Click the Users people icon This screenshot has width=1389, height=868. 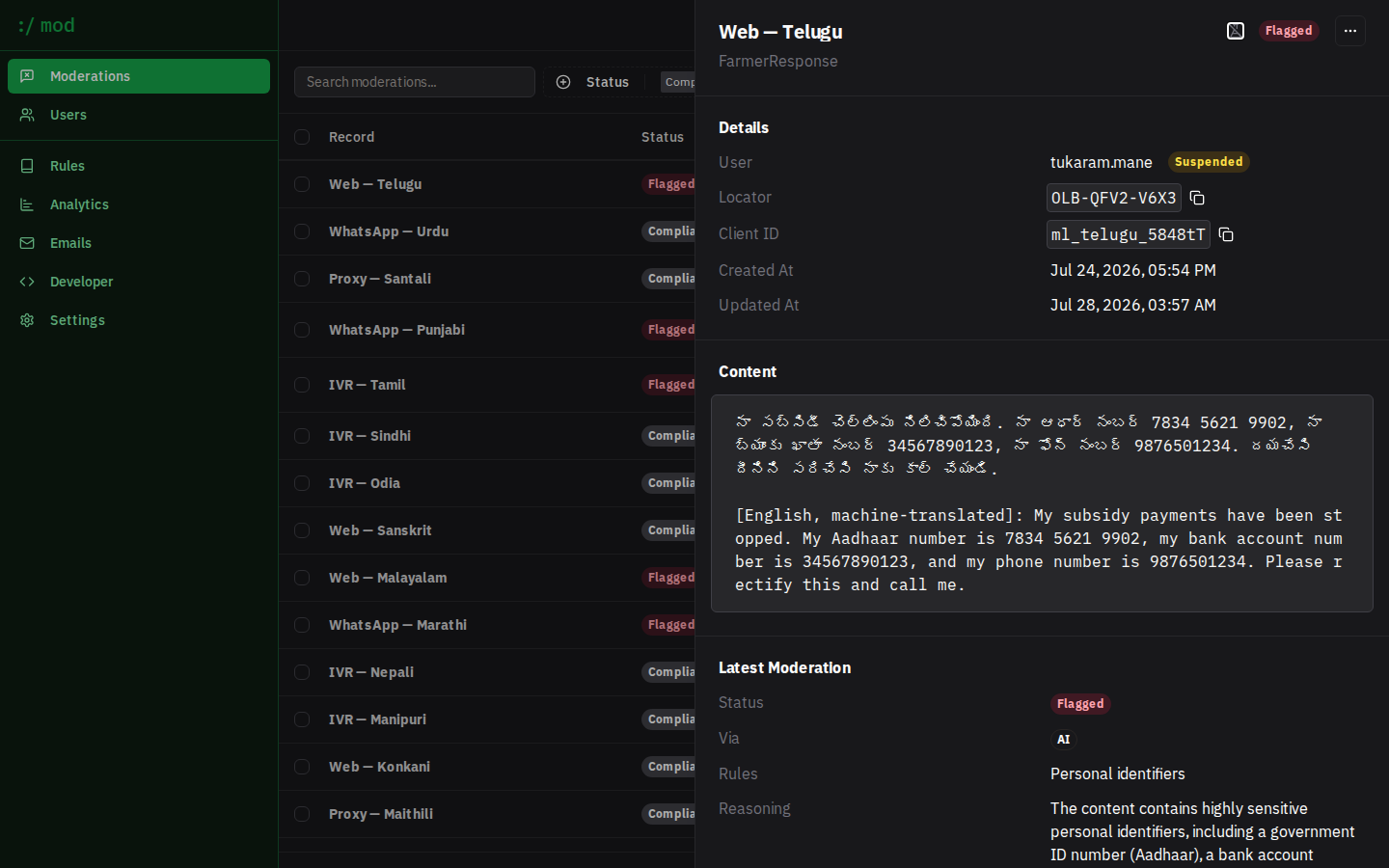(27, 115)
